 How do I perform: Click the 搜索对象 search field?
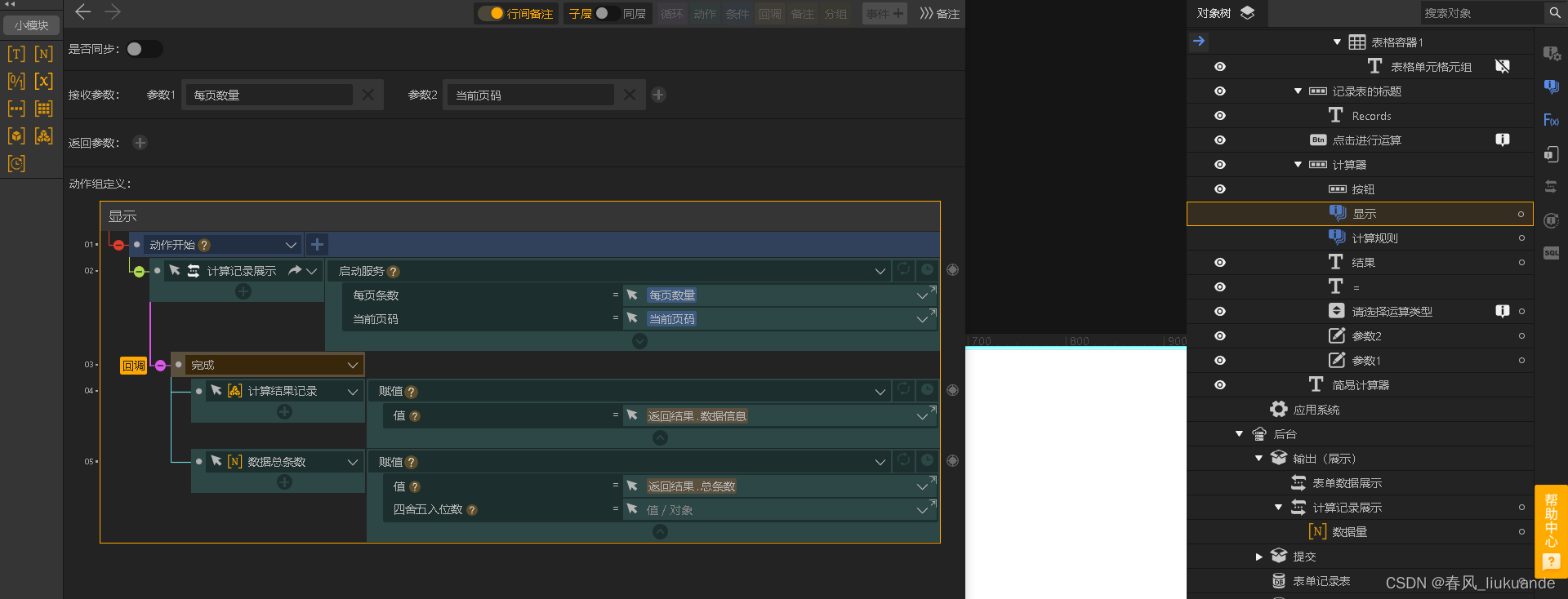[x=1481, y=13]
